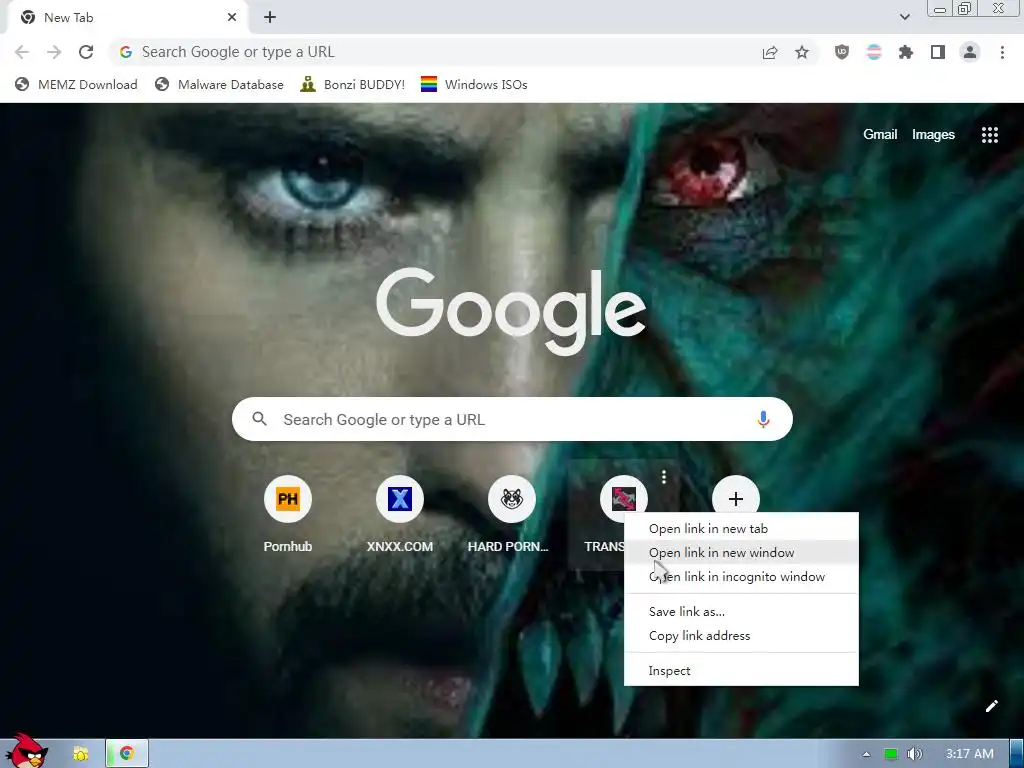Click the Google logo
The image size is (1024, 768).
[x=511, y=311]
